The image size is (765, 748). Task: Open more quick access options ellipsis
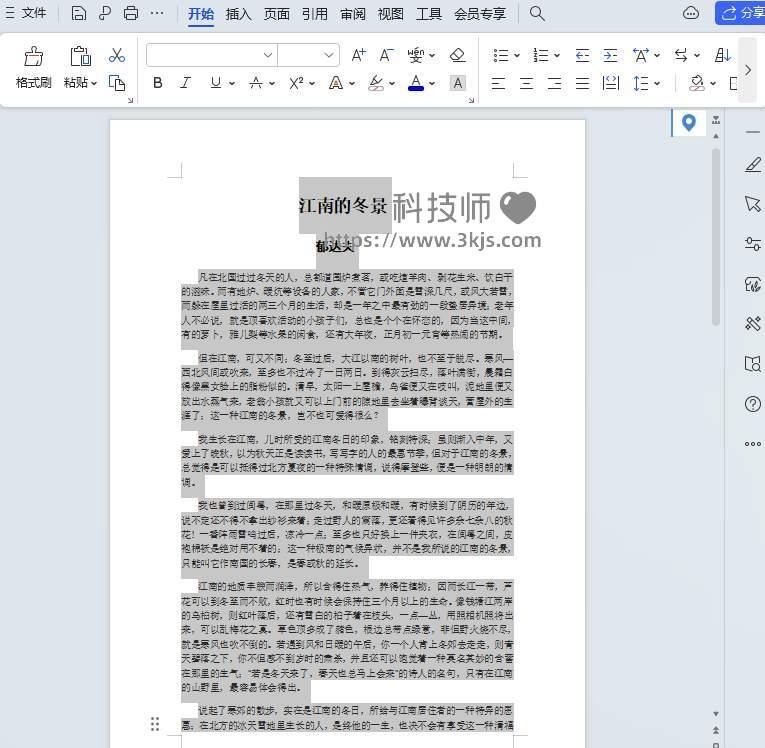tap(157, 13)
